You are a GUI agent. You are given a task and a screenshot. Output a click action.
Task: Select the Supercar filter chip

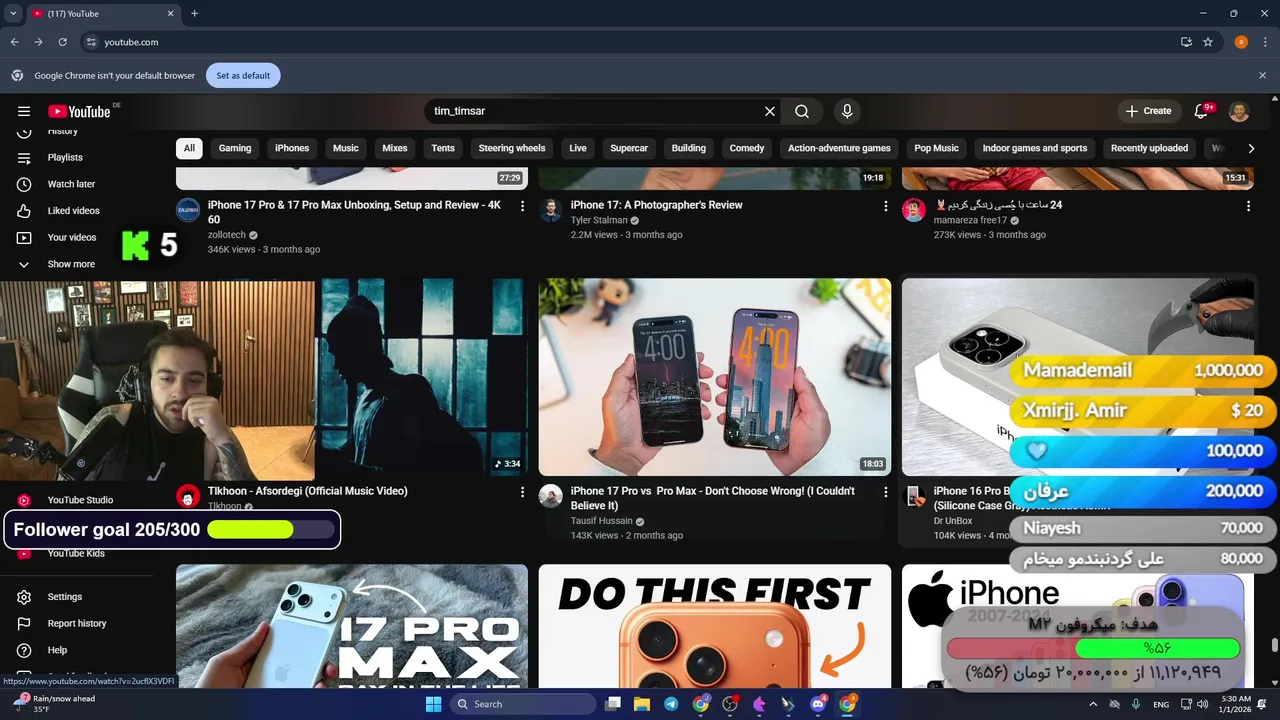629,148
